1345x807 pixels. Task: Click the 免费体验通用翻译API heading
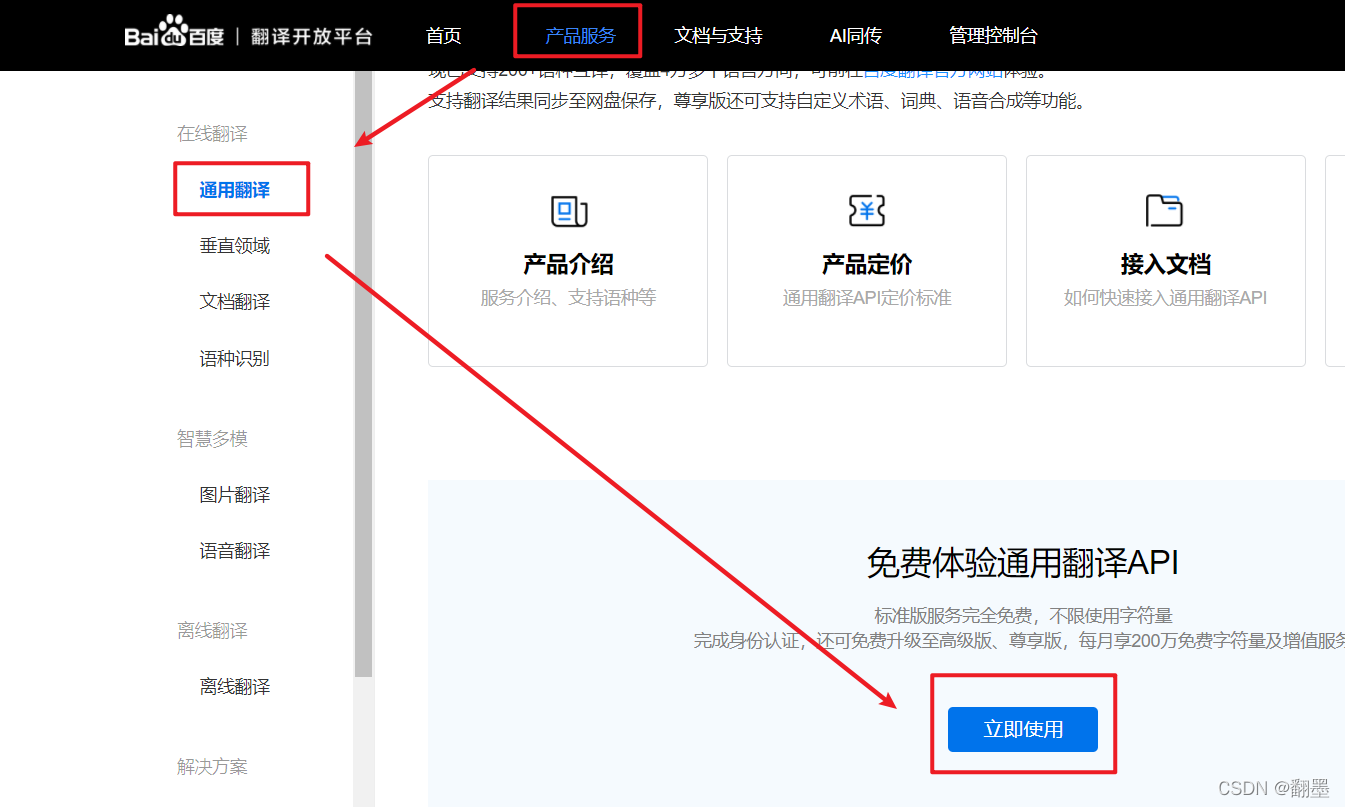pyautogui.click(x=1023, y=563)
